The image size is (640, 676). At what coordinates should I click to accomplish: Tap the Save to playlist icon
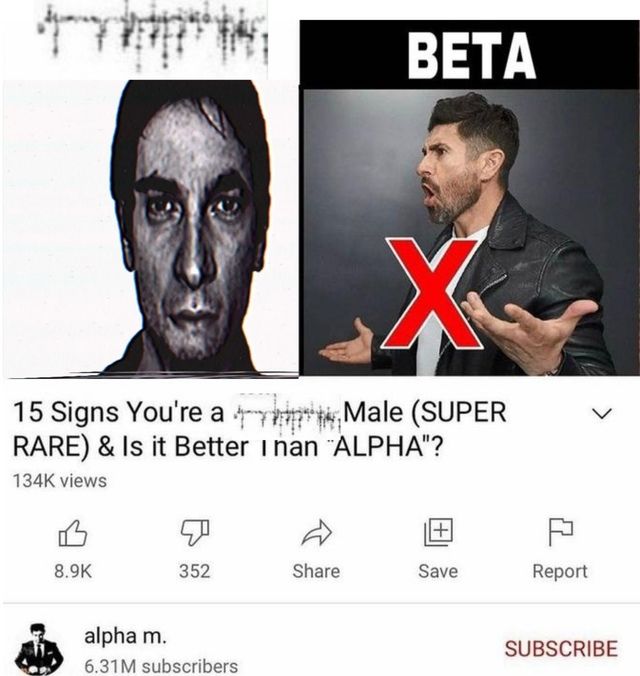click(438, 532)
